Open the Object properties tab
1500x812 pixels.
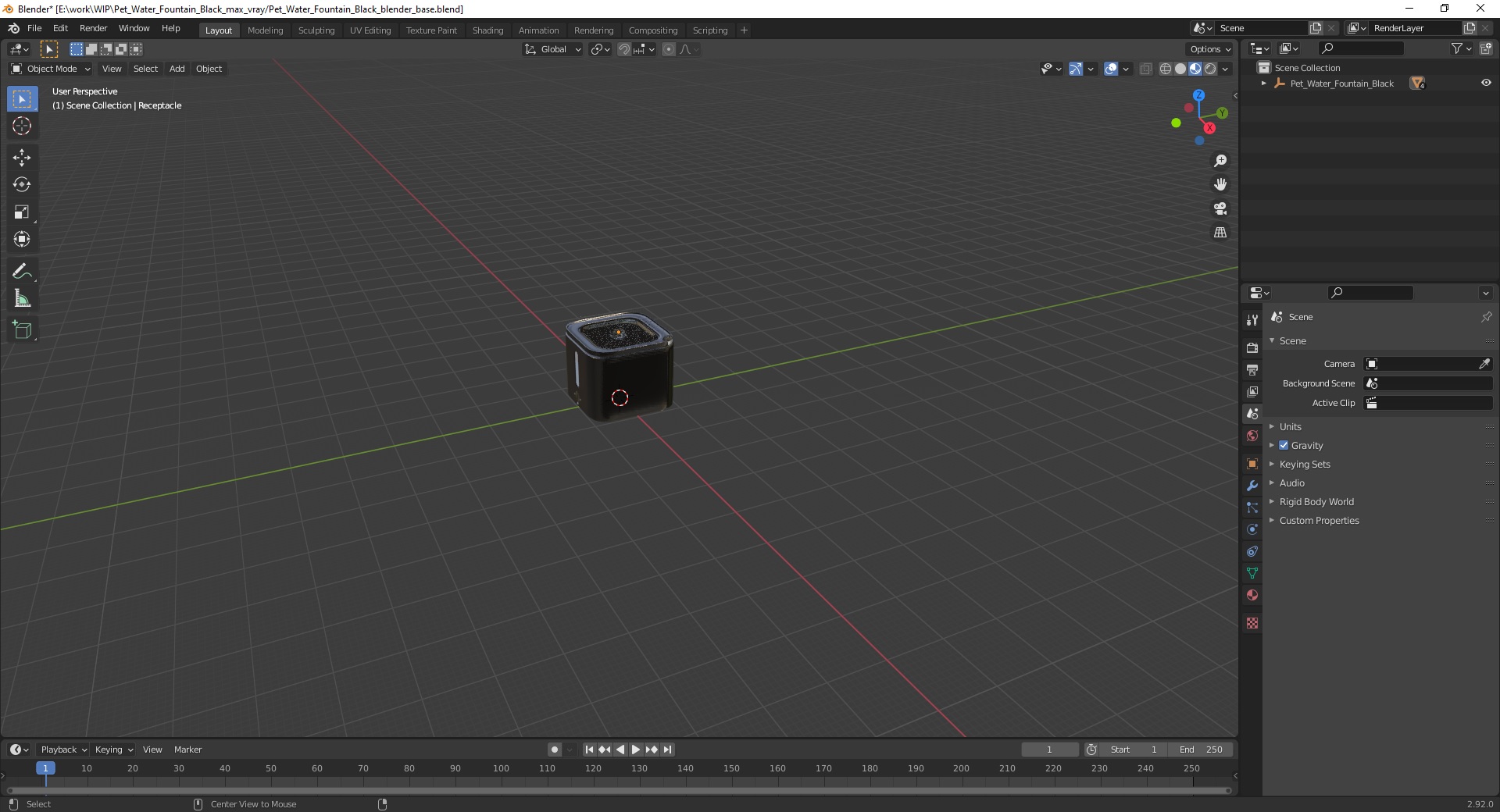1252,464
